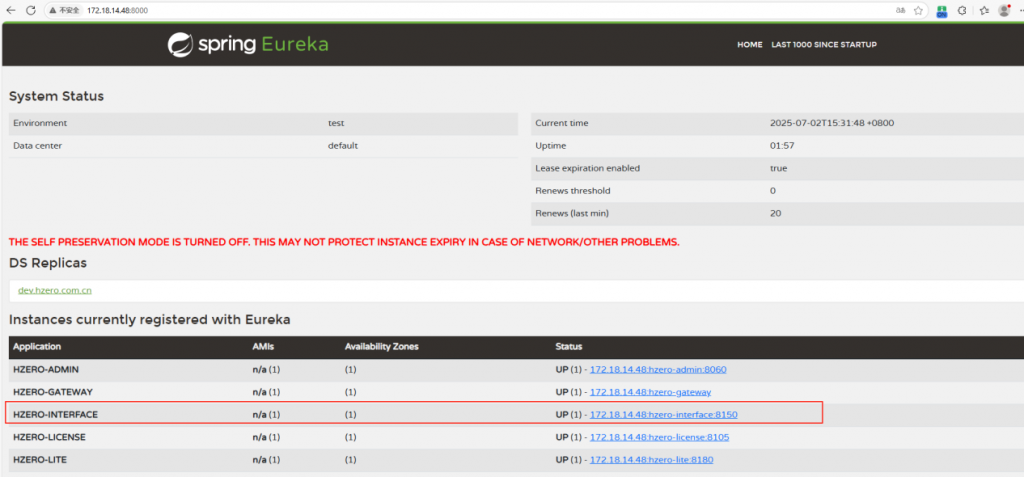Go to HOME in navigation bar
Viewport: 1024px width, 477px height.
(750, 45)
